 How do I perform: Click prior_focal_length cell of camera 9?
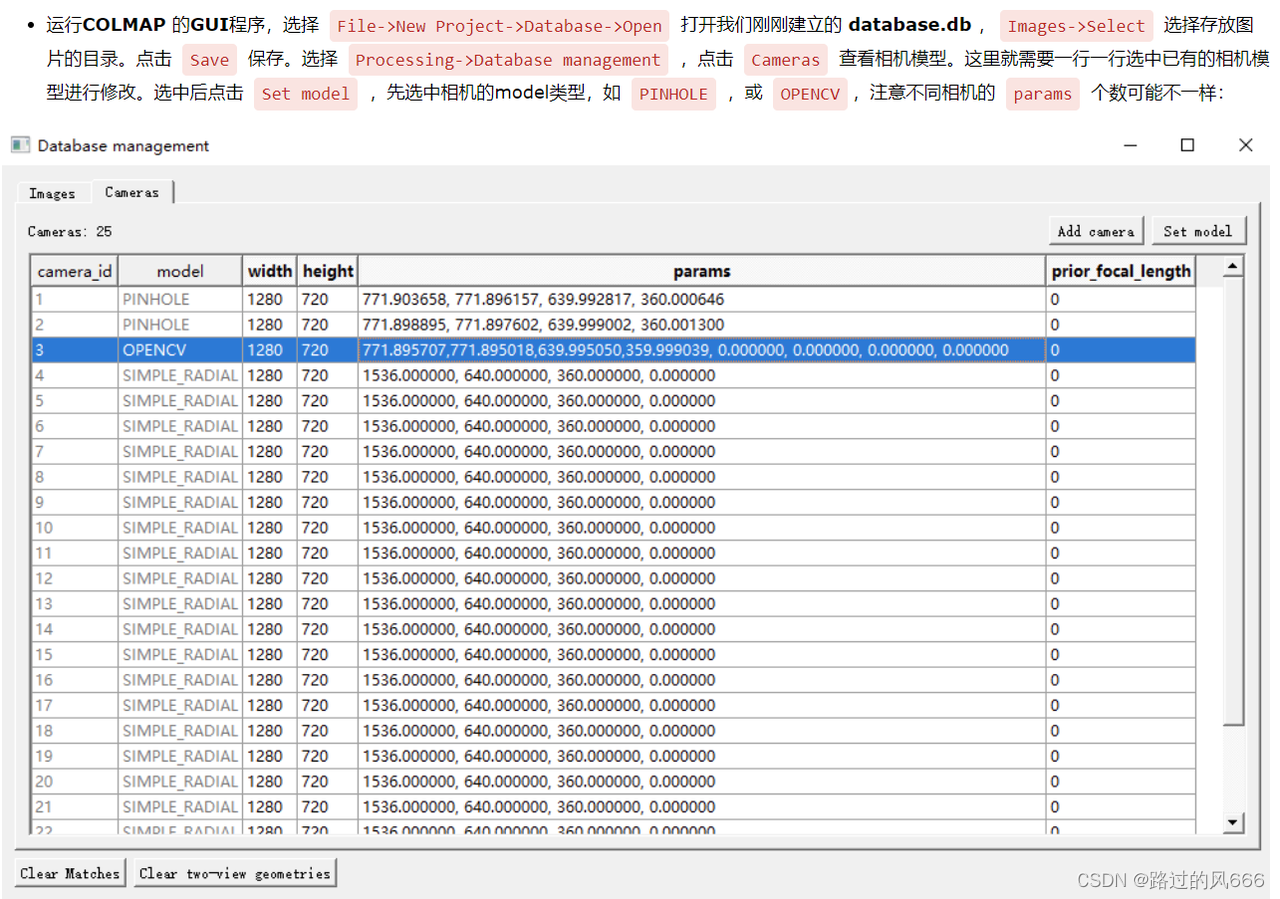click(x=1121, y=503)
